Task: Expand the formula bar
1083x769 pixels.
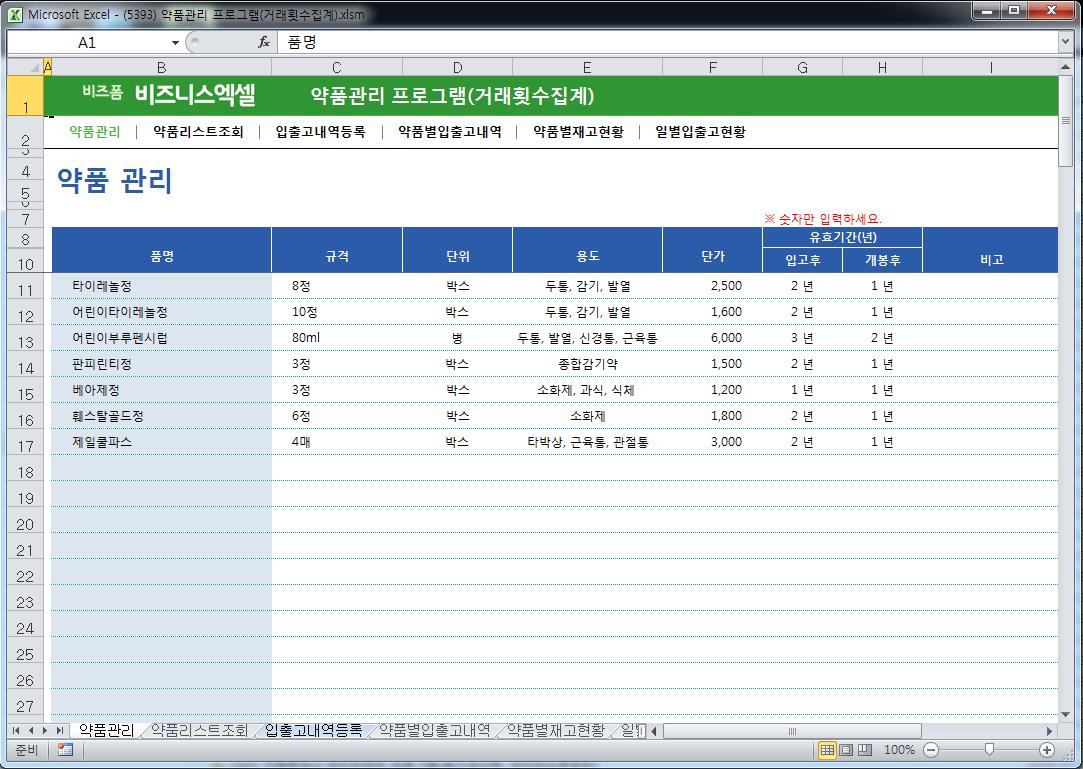Action: (x=1065, y=43)
